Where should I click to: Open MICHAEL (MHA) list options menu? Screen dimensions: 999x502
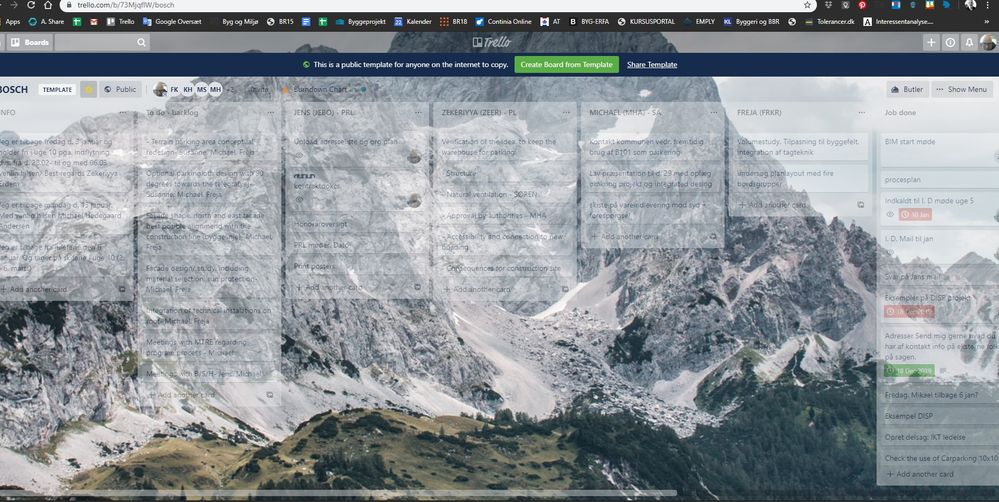(x=714, y=113)
